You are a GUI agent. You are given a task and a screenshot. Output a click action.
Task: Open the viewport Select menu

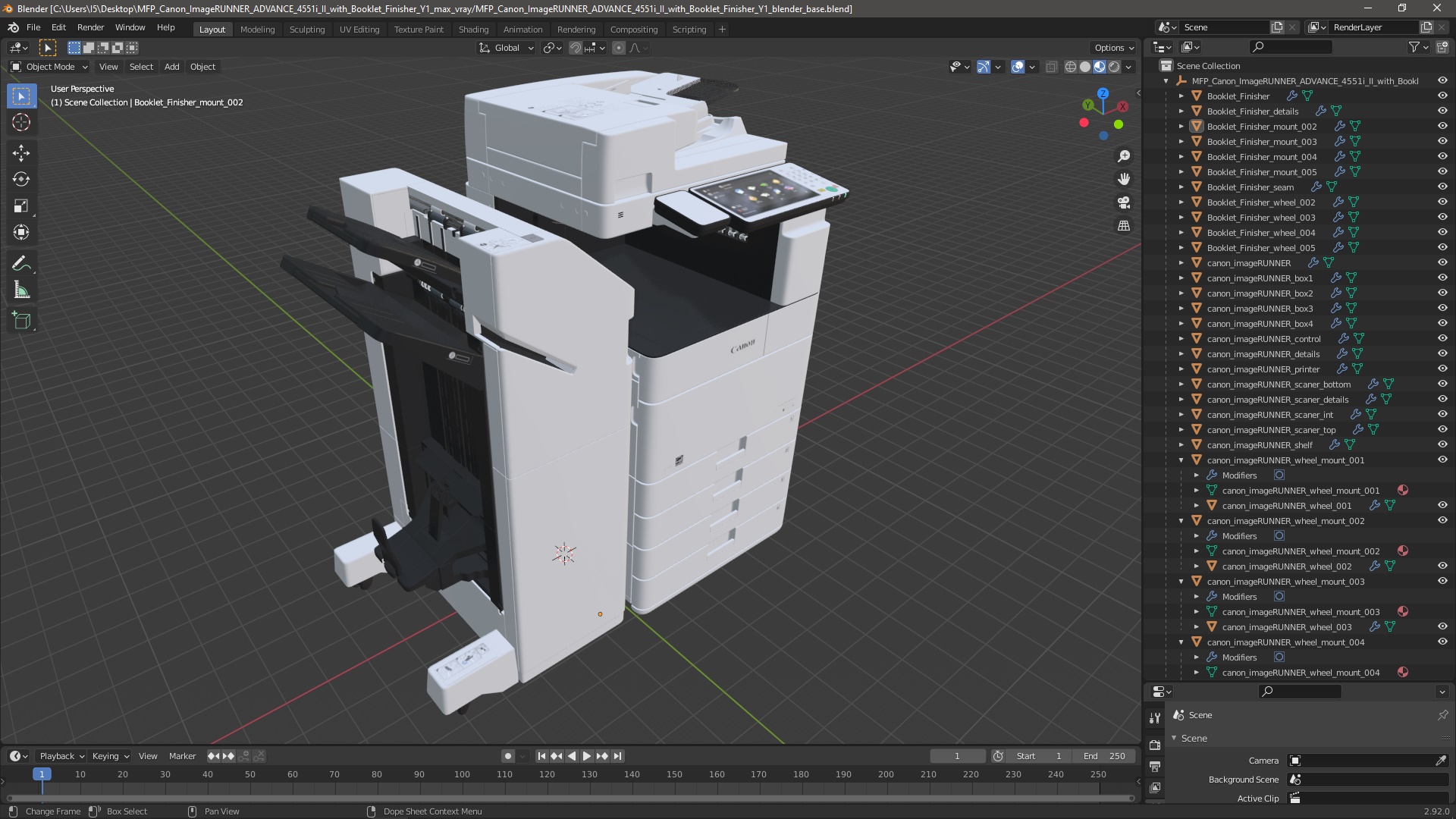tap(141, 67)
